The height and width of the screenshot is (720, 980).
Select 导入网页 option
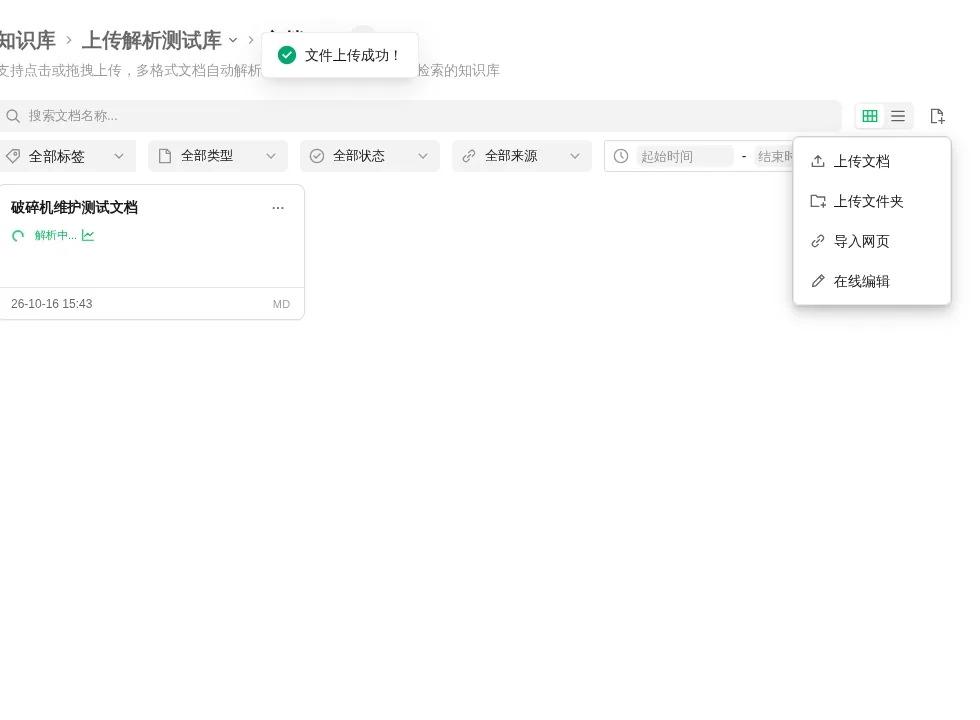(872, 241)
